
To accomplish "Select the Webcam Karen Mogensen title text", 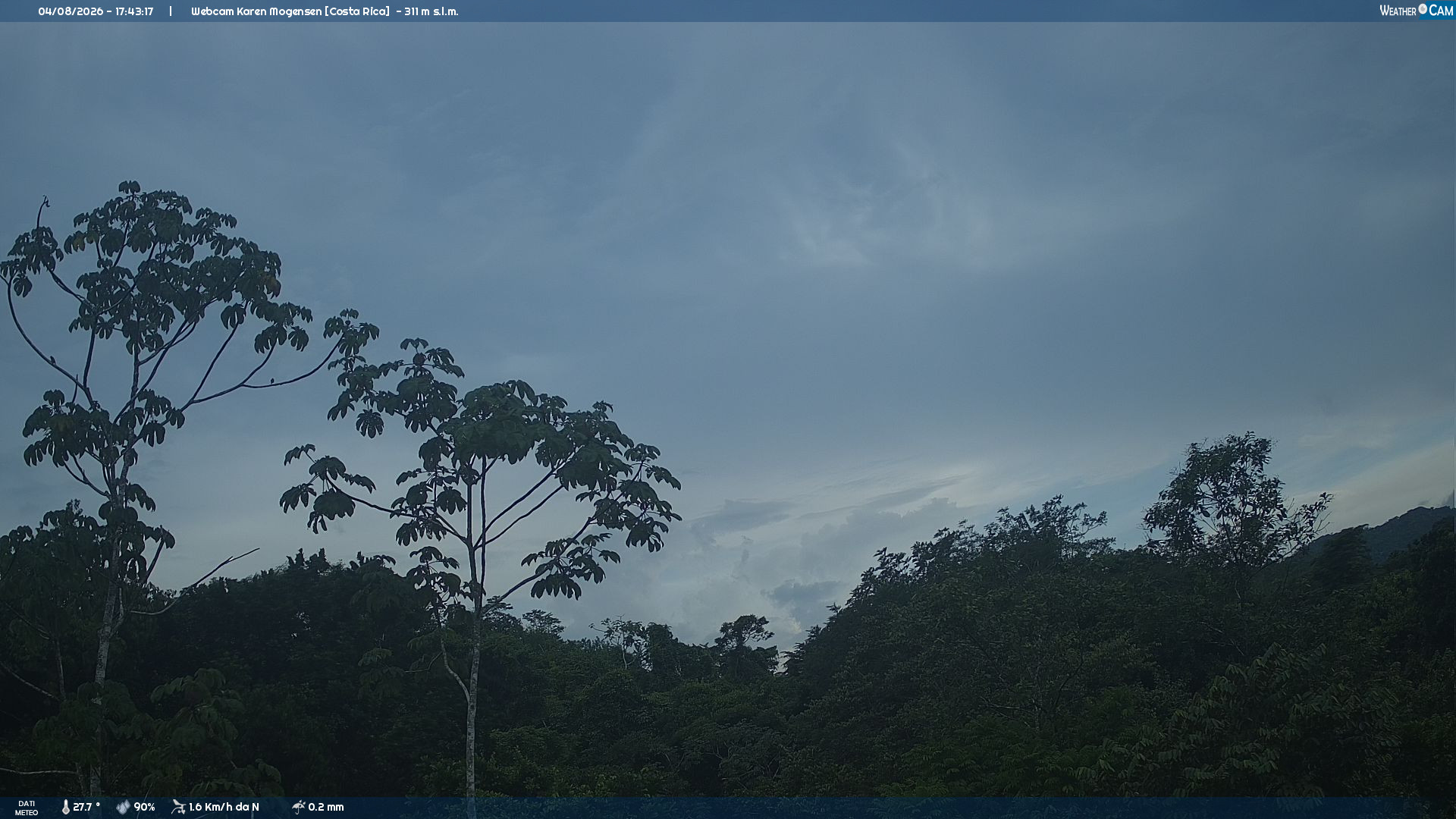I will [x=290, y=11].
